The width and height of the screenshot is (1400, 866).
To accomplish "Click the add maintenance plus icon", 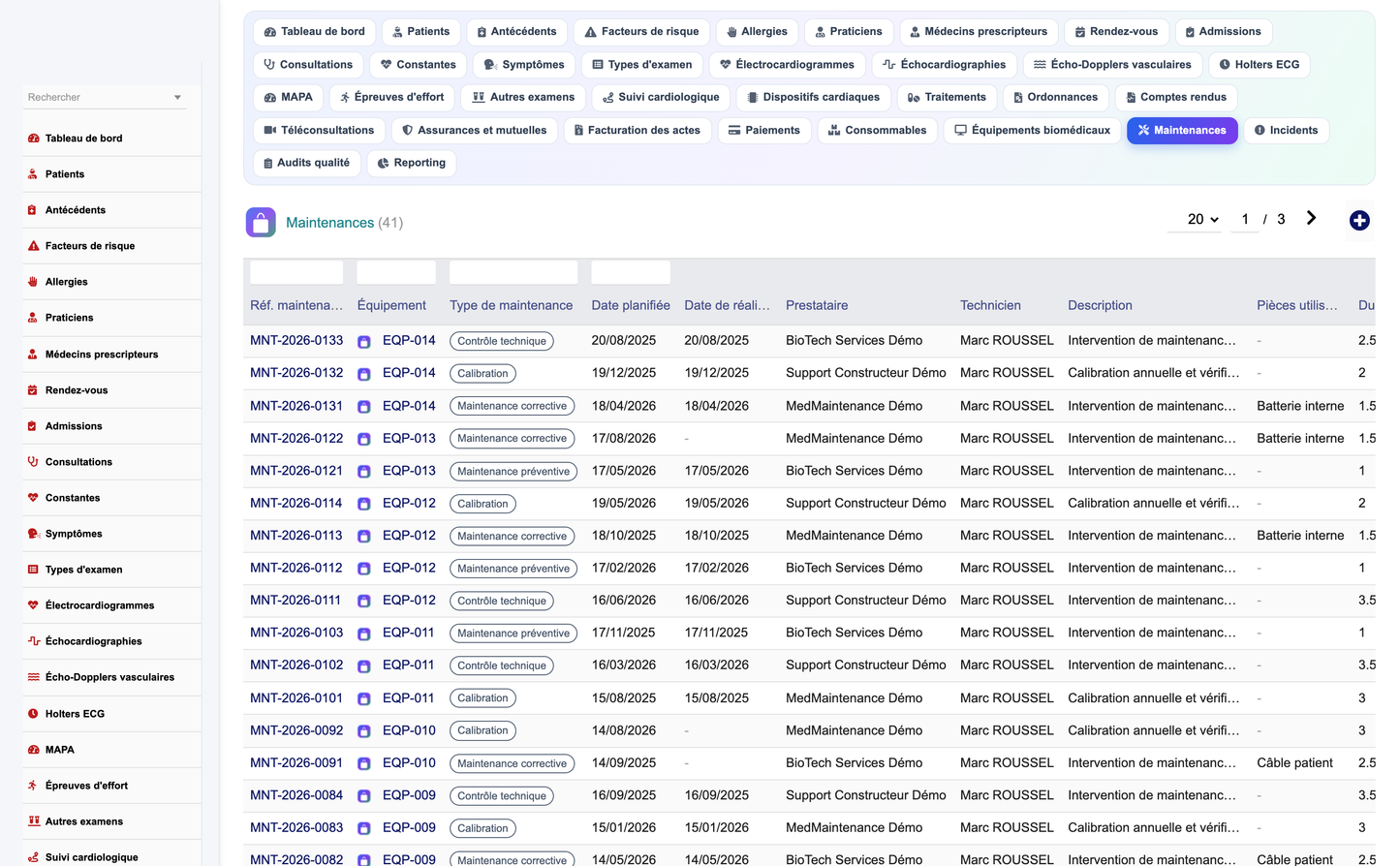I will pyautogui.click(x=1359, y=221).
